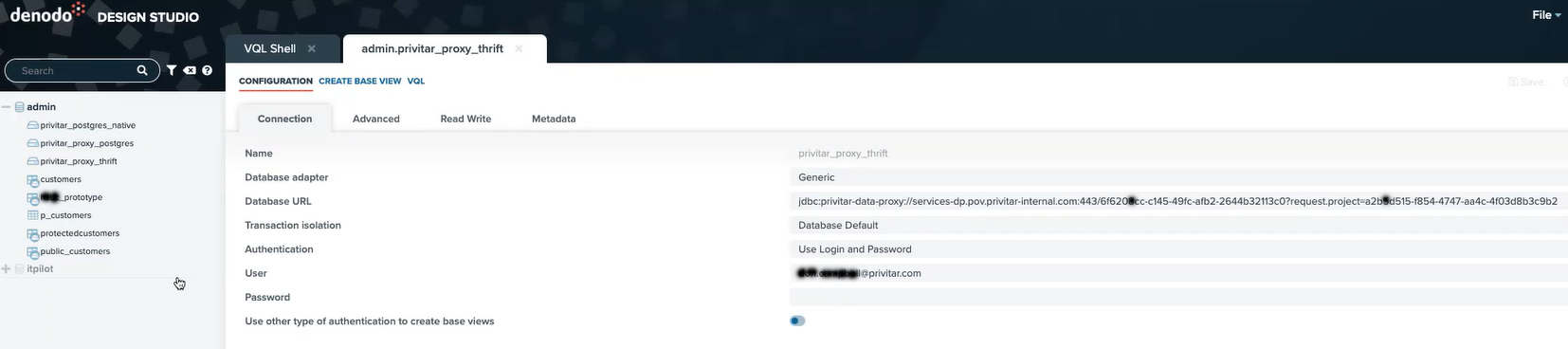The image size is (1568, 349).
Task: Click the protectedcustomers view icon
Action: pyautogui.click(x=32, y=233)
